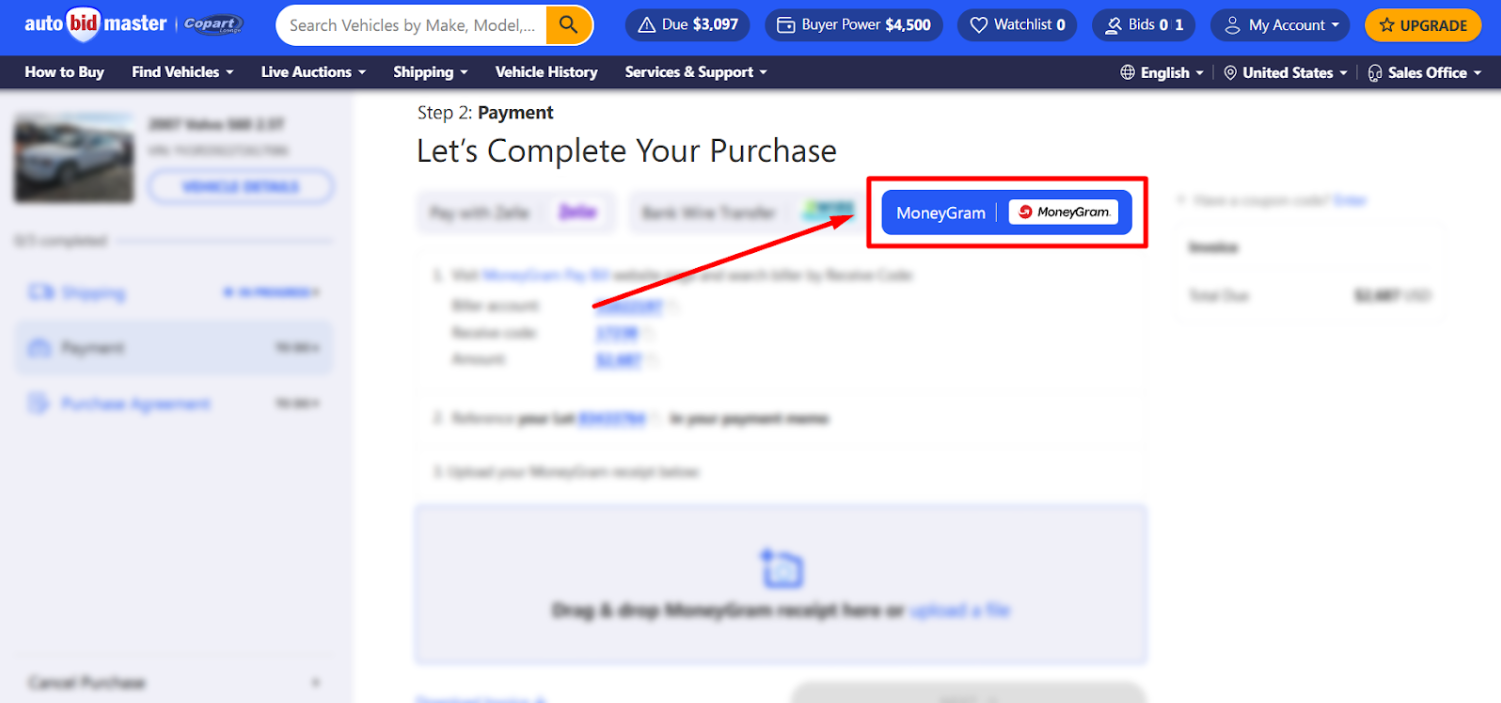Click the Vehicle Details button

click(x=240, y=187)
